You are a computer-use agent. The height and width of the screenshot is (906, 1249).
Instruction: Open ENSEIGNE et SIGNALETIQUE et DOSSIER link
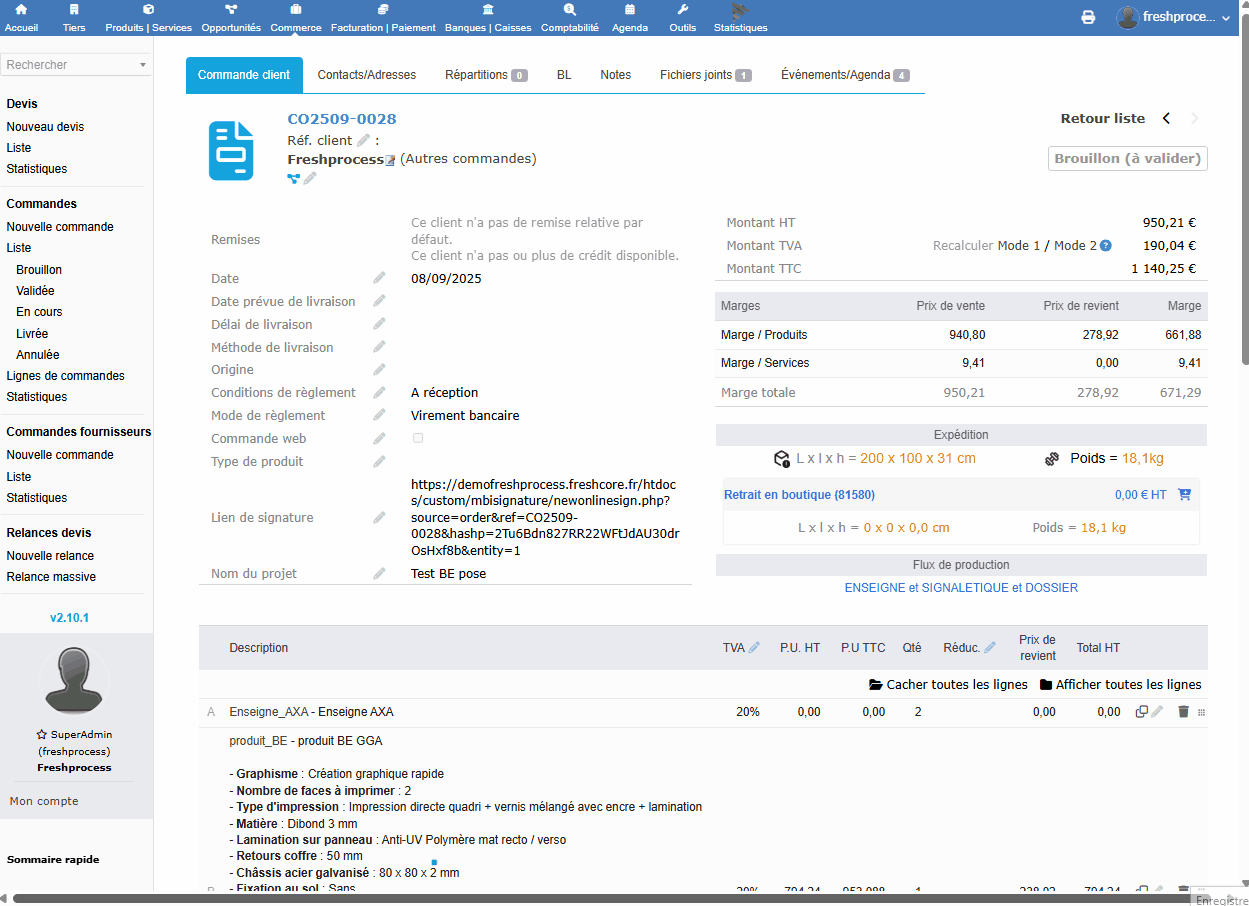tap(961, 588)
